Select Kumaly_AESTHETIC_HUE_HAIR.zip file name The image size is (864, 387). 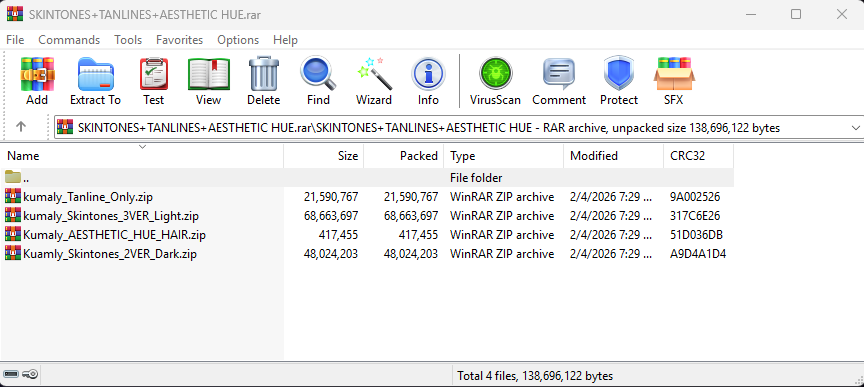pyautogui.click(x=114, y=235)
